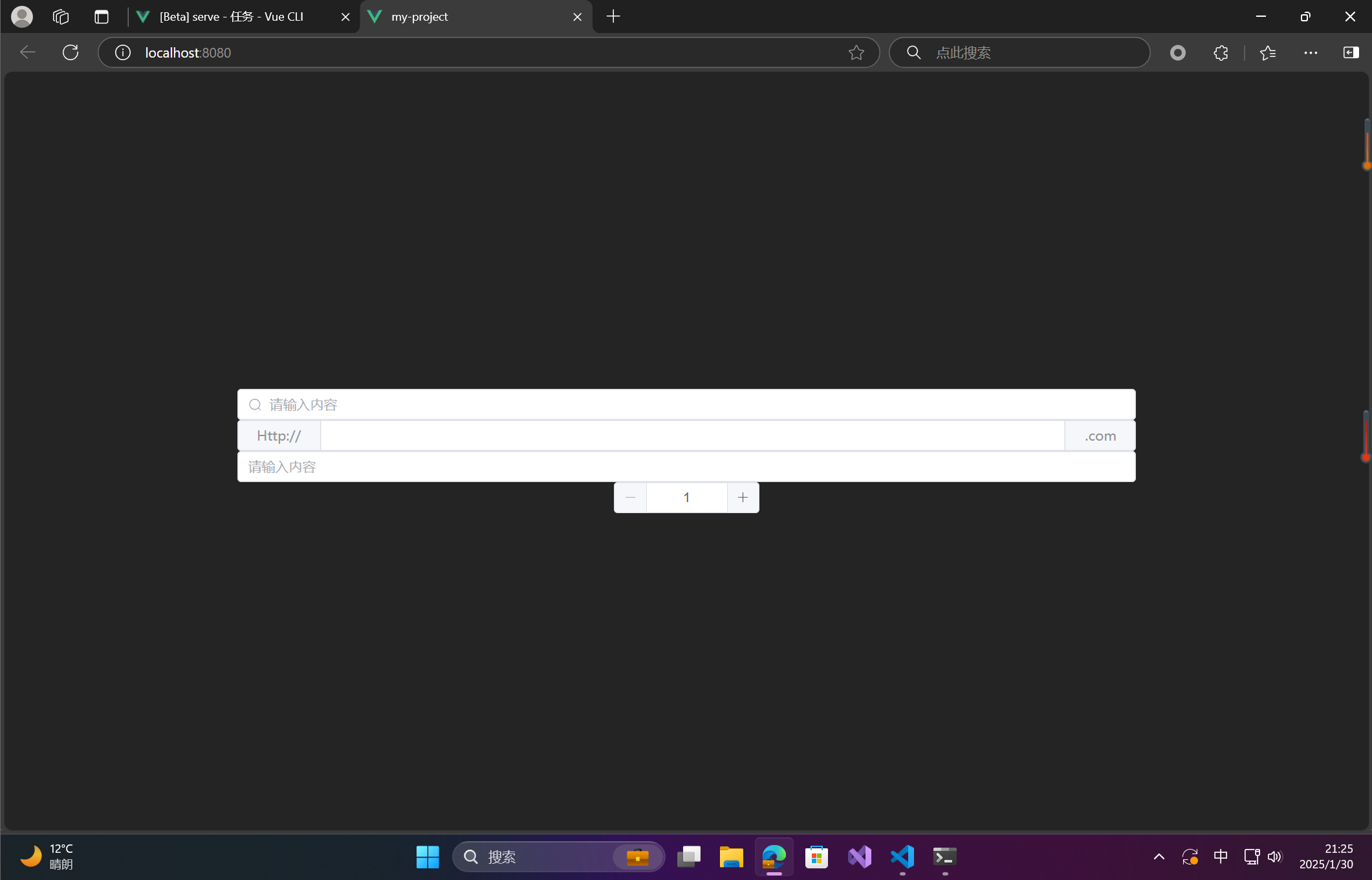
Task: Open a new browser tab
Action: 613,17
